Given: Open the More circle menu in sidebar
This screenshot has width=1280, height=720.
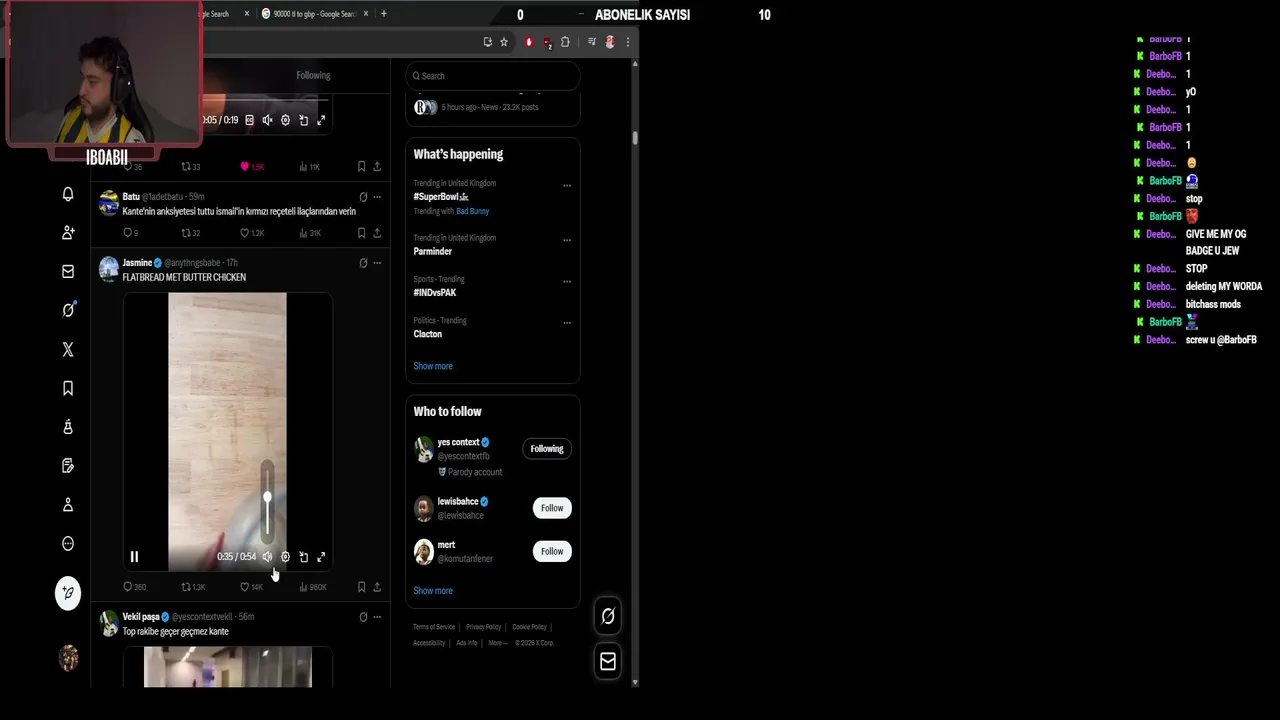Looking at the screenshot, I should (x=68, y=544).
